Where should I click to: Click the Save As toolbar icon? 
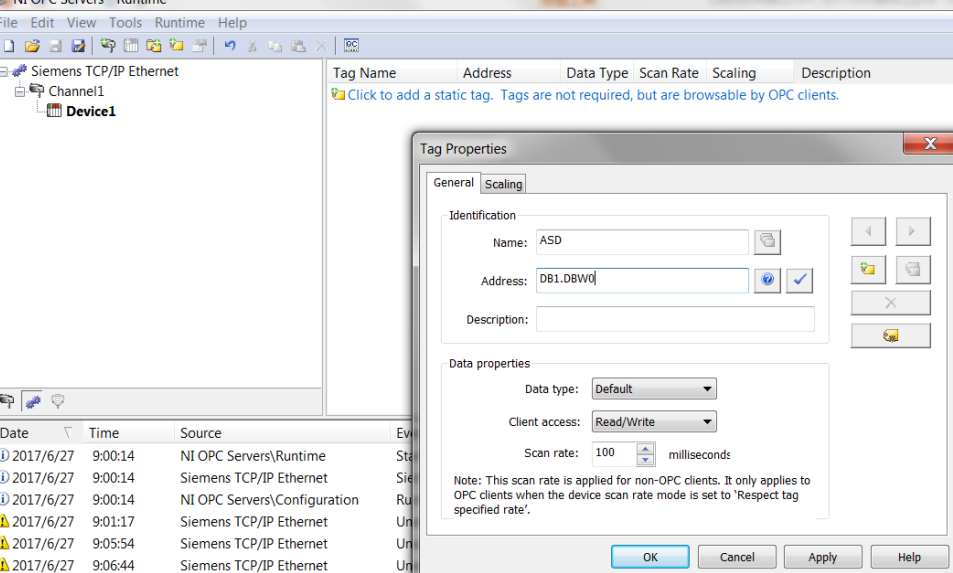point(78,46)
